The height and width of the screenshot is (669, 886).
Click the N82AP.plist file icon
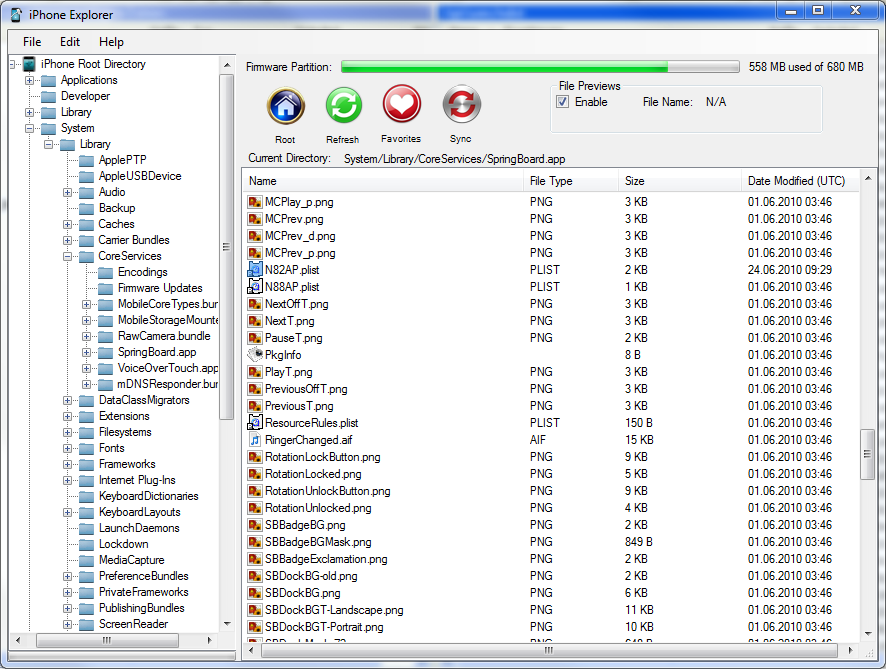click(x=255, y=270)
